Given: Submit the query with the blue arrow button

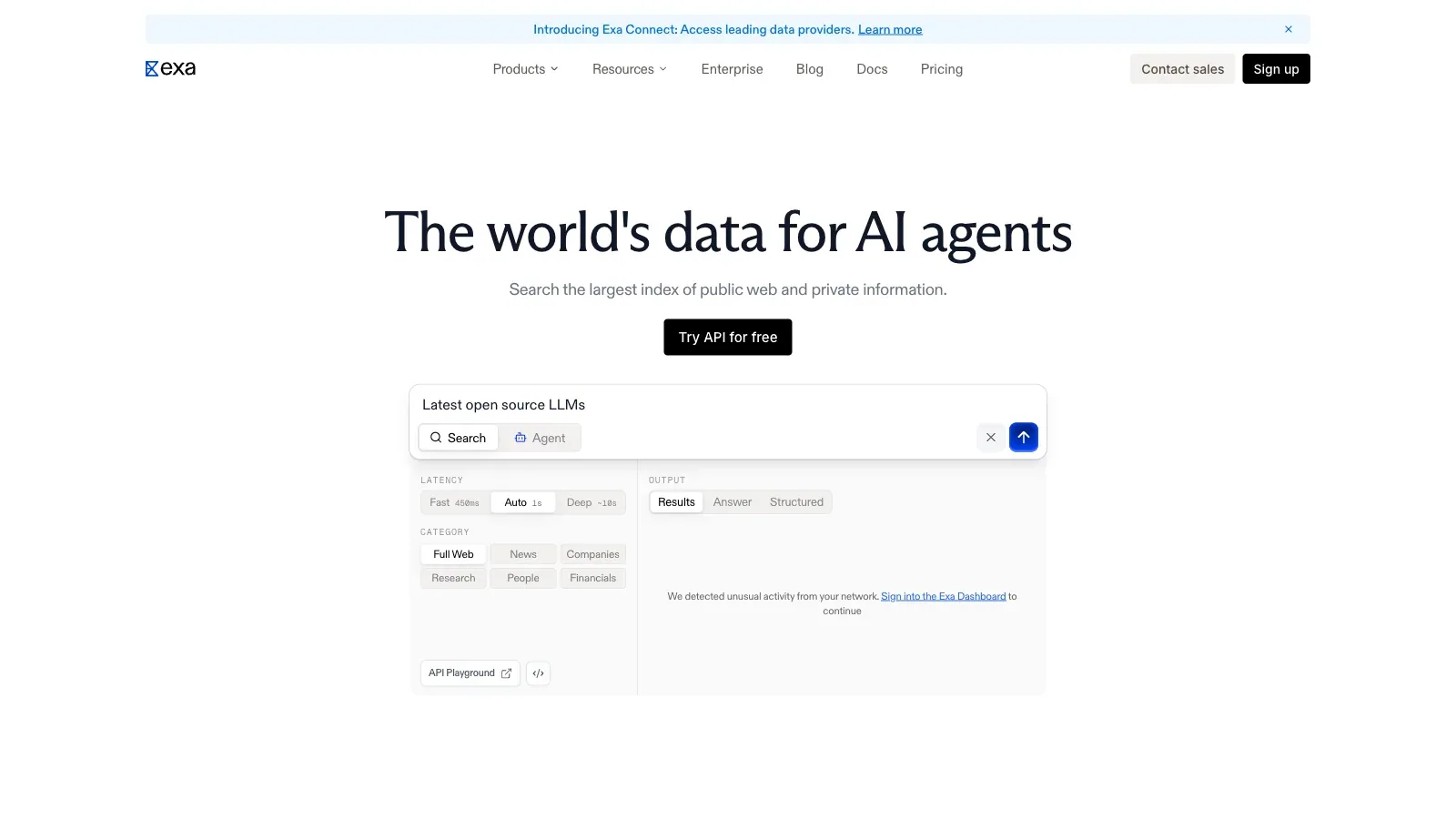Looking at the screenshot, I should 1024,438.
